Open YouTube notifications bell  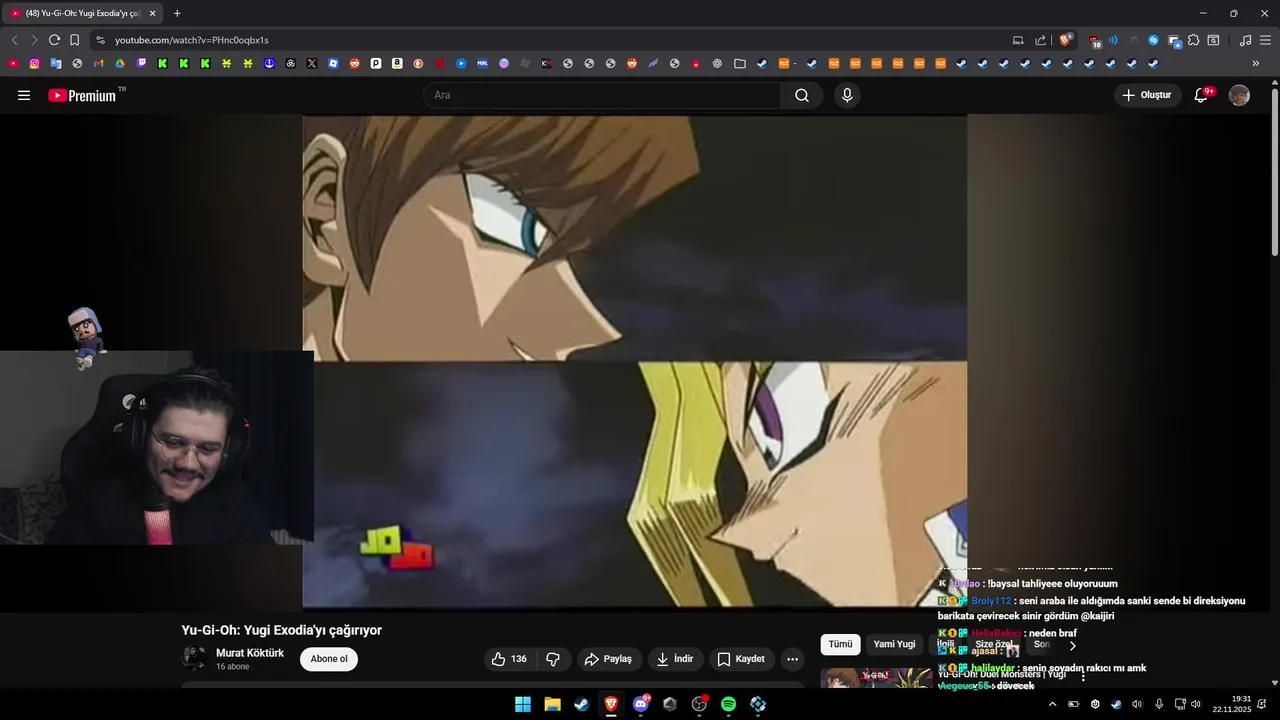point(1202,95)
